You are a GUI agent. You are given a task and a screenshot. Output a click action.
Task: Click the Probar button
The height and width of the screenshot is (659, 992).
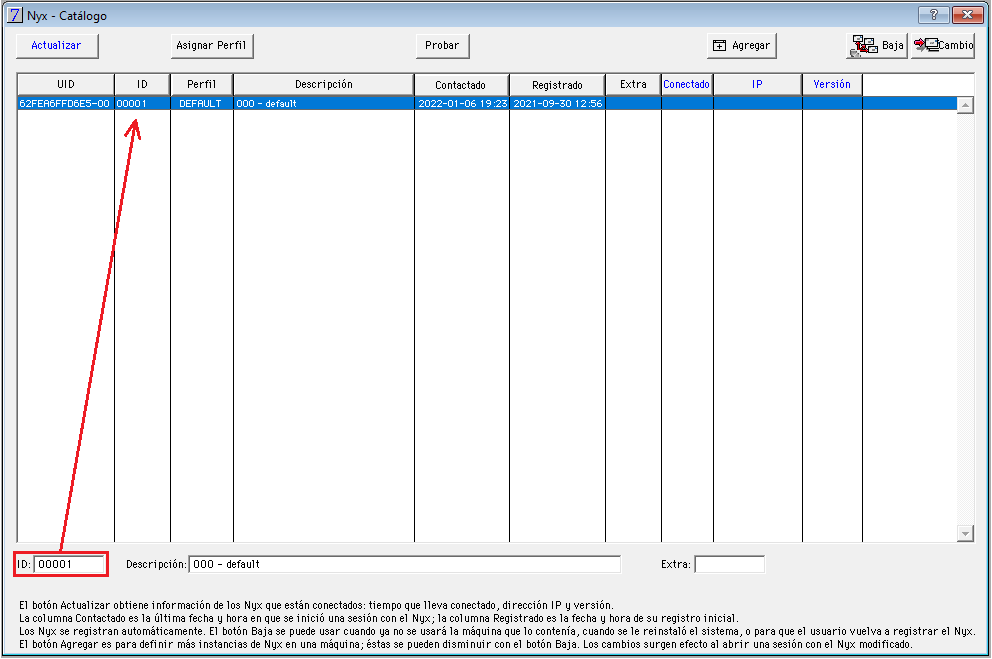point(442,46)
